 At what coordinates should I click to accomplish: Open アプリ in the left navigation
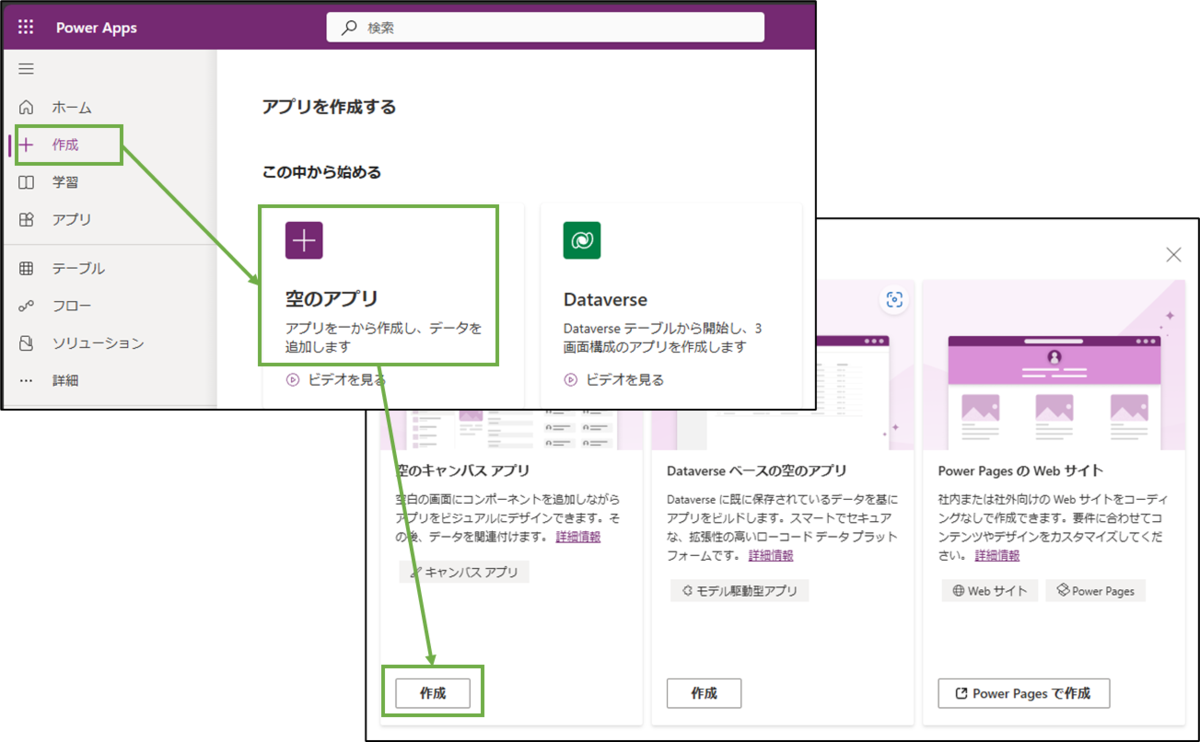pyautogui.click(x=72, y=219)
